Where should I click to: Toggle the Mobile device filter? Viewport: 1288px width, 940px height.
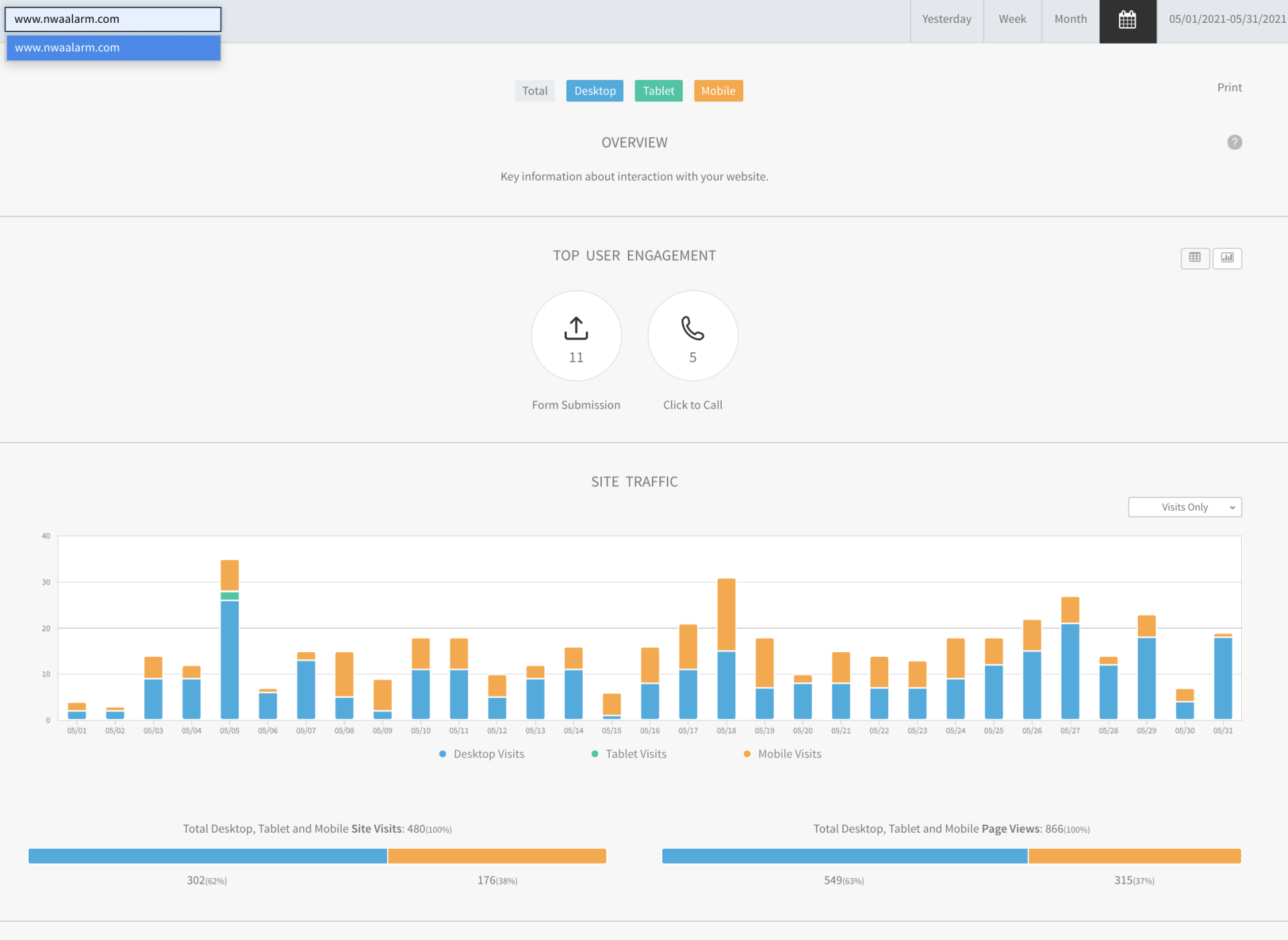click(x=718, y=91)
